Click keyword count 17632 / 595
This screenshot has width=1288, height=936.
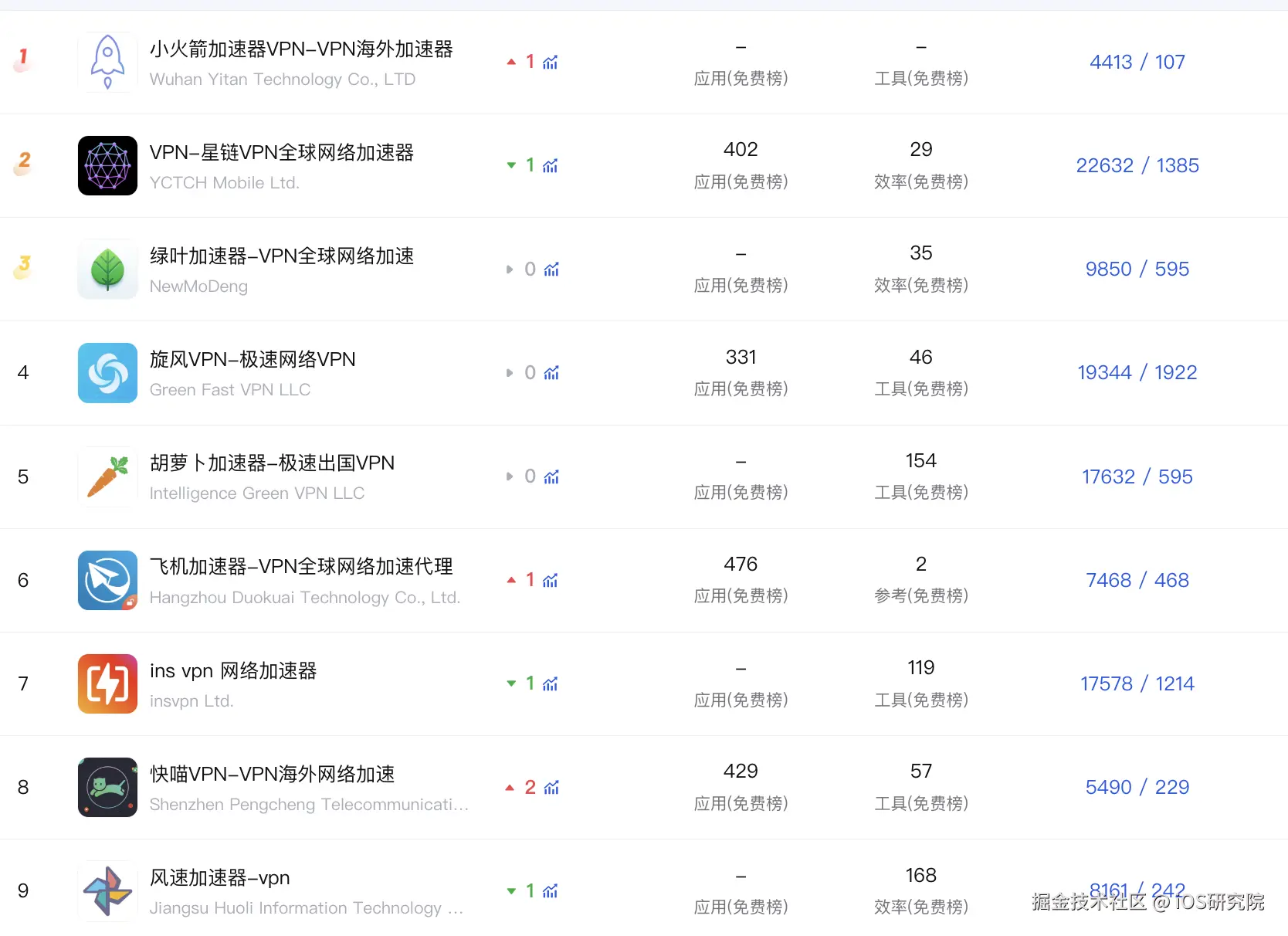(x=1137, y=476)
